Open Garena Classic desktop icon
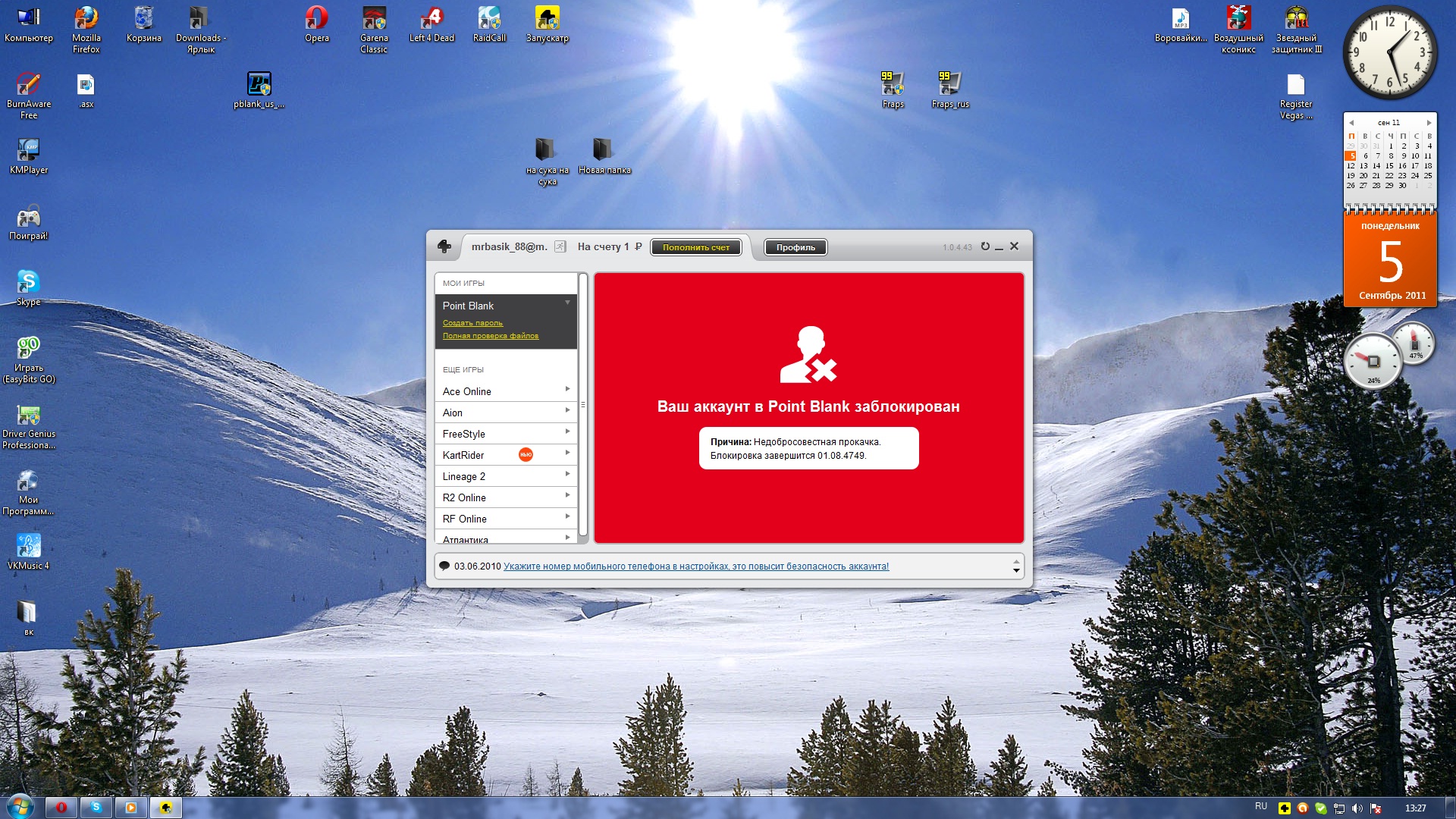The height and width of the screenshot is (819, 1456). tap(374, 18)
